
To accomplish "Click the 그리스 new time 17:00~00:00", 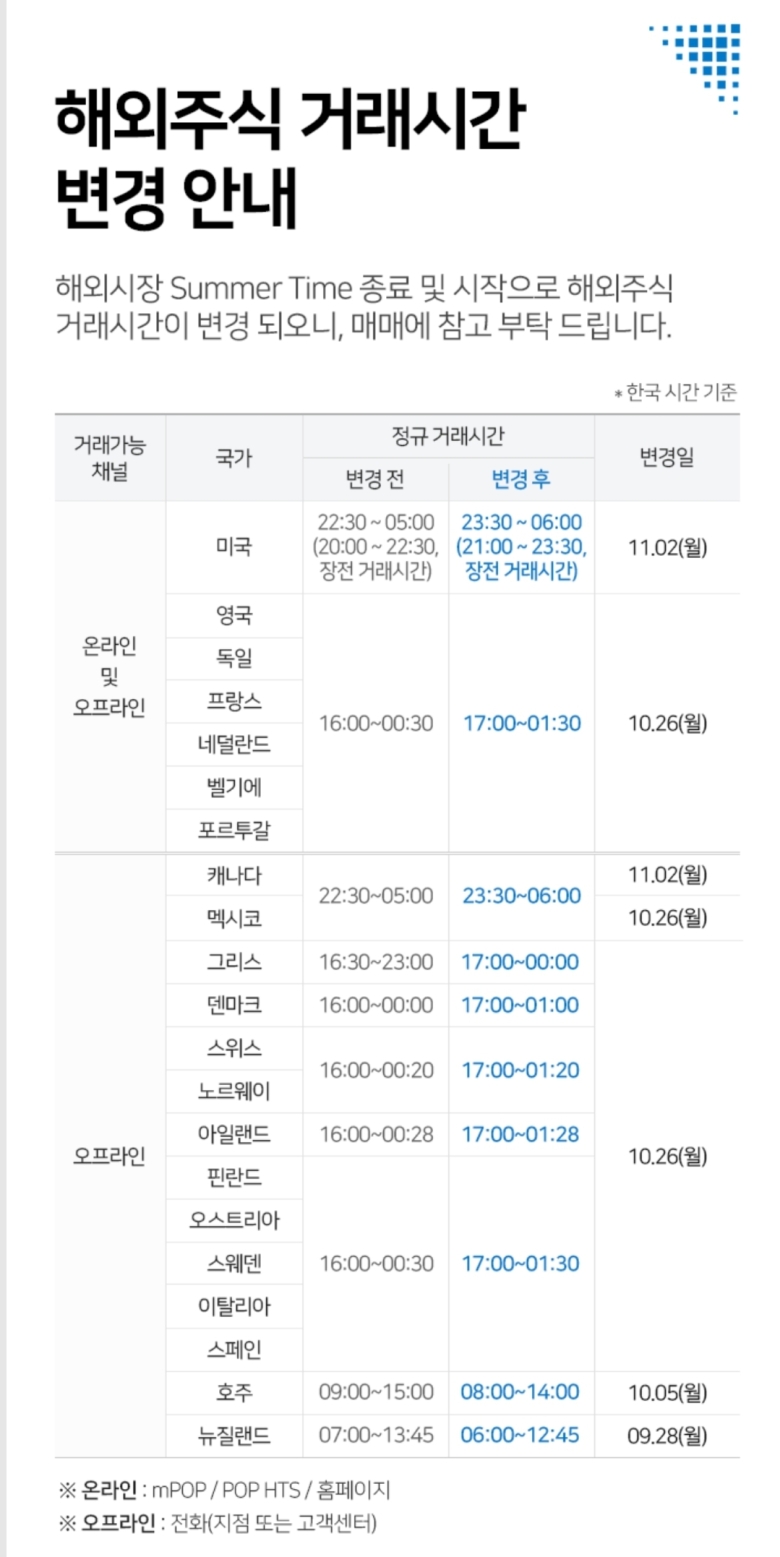I will click(520, 962).
